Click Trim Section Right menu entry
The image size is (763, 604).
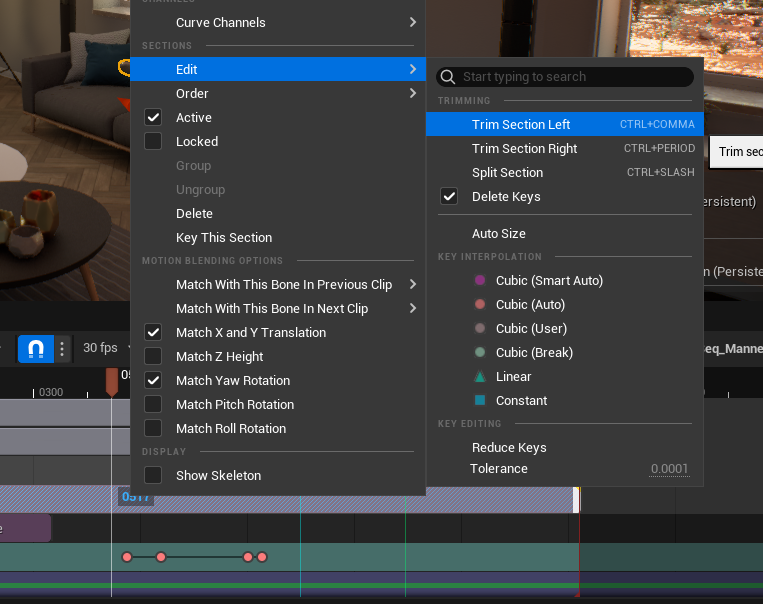pyautogui.click(x=524, y=149)
